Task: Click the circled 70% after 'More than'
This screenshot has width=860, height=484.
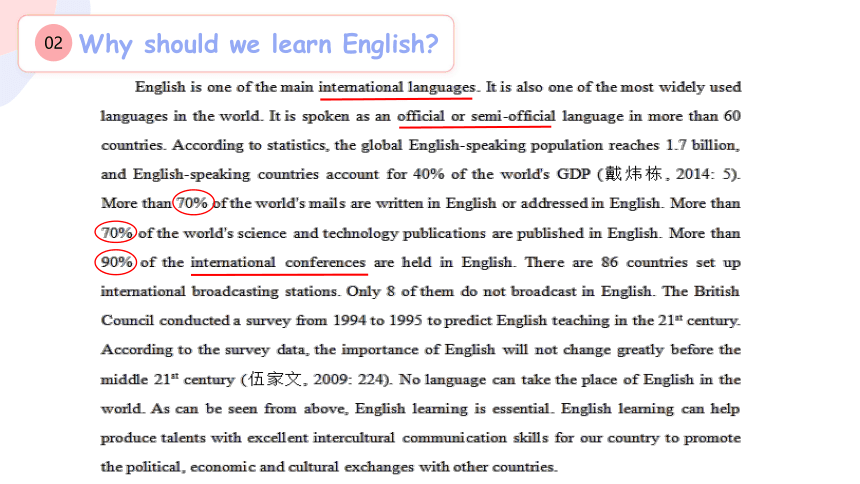Action: (193, 203)
